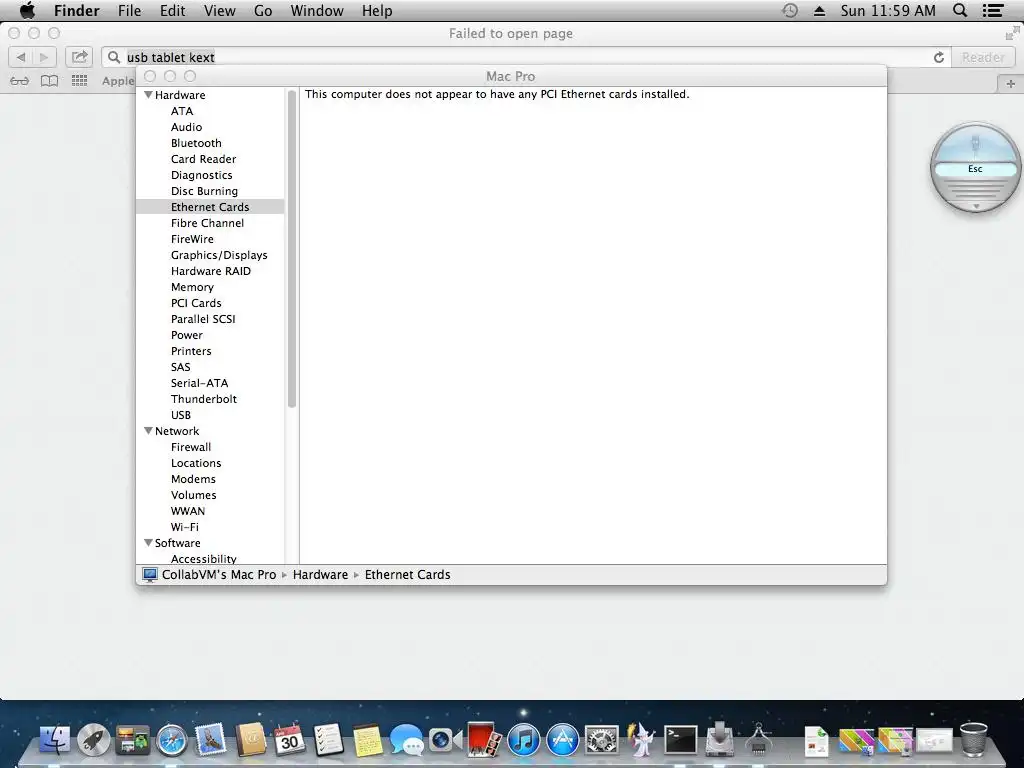This screenshot has width=1024, height=768.
Task: Open Contacts book in Dock
Action: pyautogui.click(x=250, y=741)
